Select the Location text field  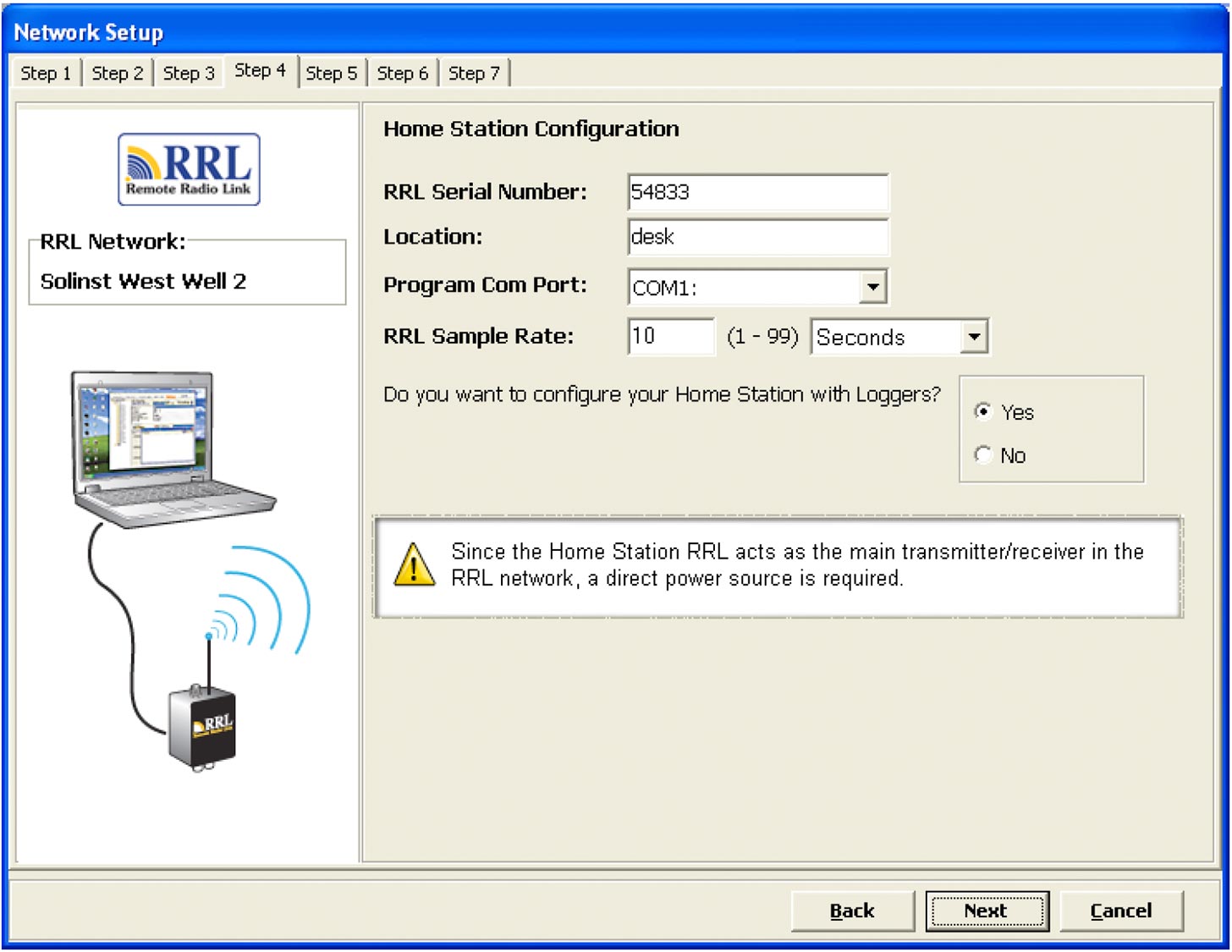pos(757,237)
